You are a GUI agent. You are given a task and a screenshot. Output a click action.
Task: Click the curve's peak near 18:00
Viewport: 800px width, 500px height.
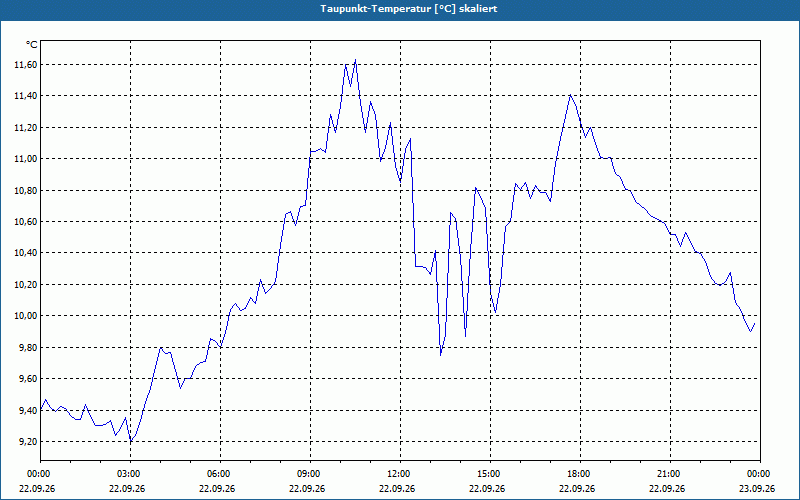570,95
